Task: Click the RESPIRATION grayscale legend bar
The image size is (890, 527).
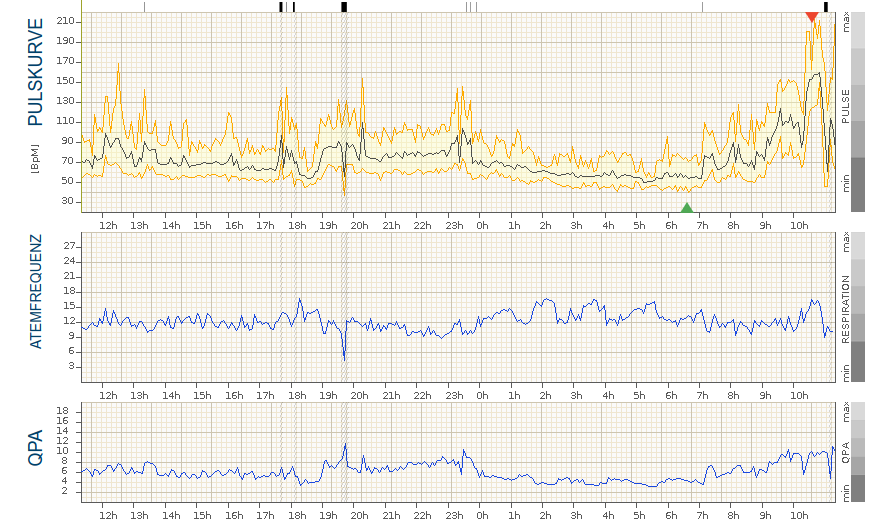Action: (858, 307)
